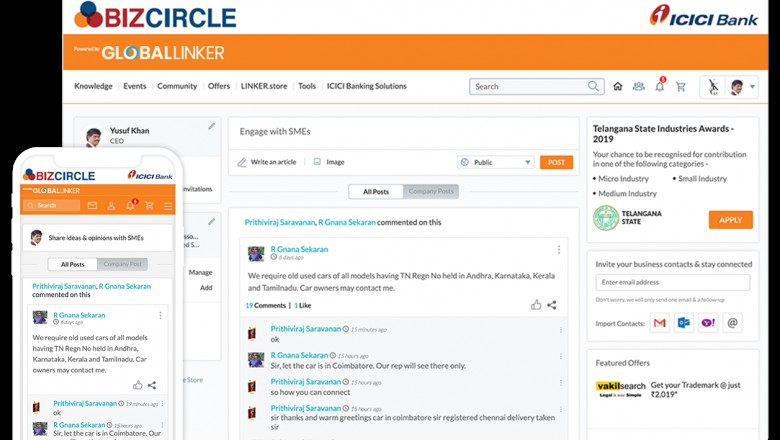Open the Knowledge menu
The image size is (780, 440).
[93, 86]
